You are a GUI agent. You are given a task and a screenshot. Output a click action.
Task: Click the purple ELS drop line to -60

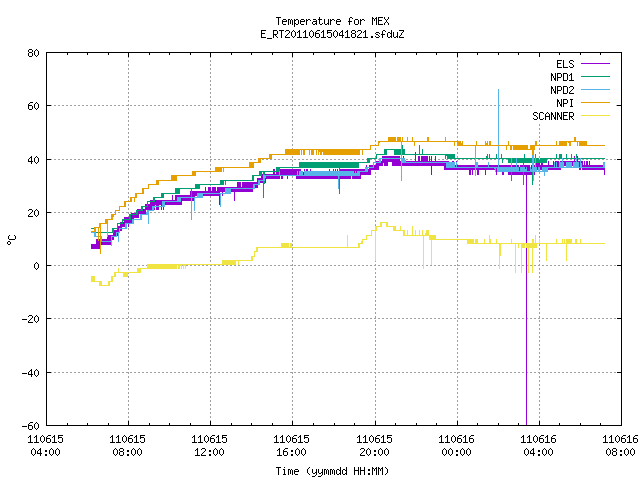[527, 302]
